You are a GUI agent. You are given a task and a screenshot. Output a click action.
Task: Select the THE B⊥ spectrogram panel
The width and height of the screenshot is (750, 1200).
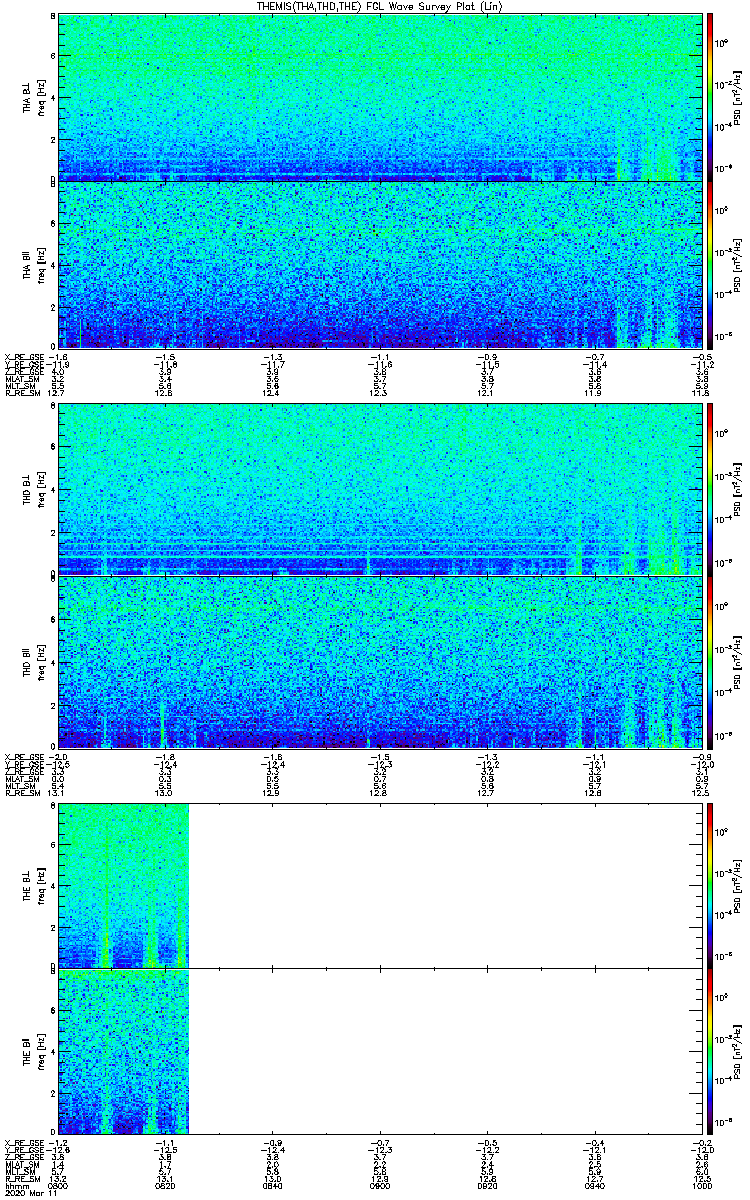[378, 884]
